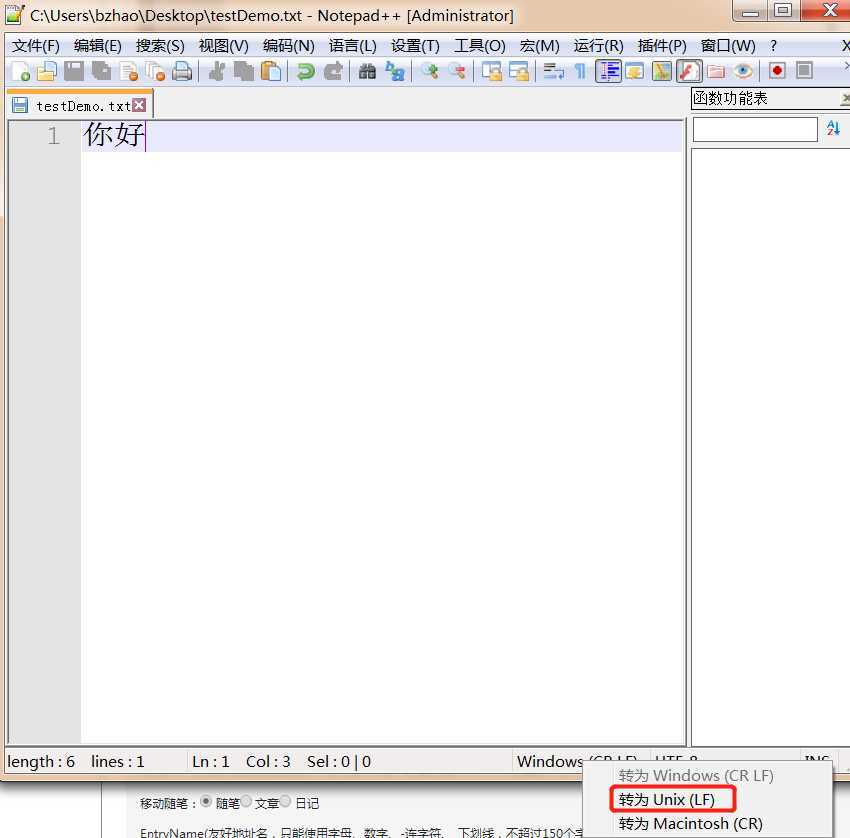Viewport: 850px width, 838px height.
Task: Close the testDemo.txt tab
Action: click(139, 105)
